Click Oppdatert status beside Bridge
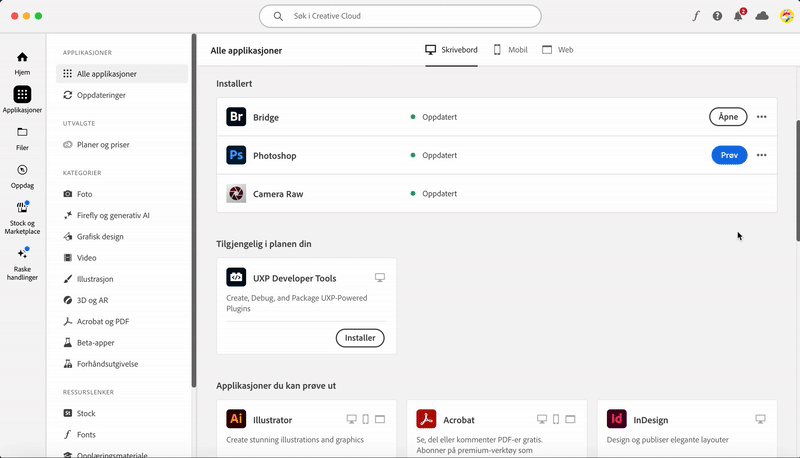The image size is (800, 458). (439, 117)
